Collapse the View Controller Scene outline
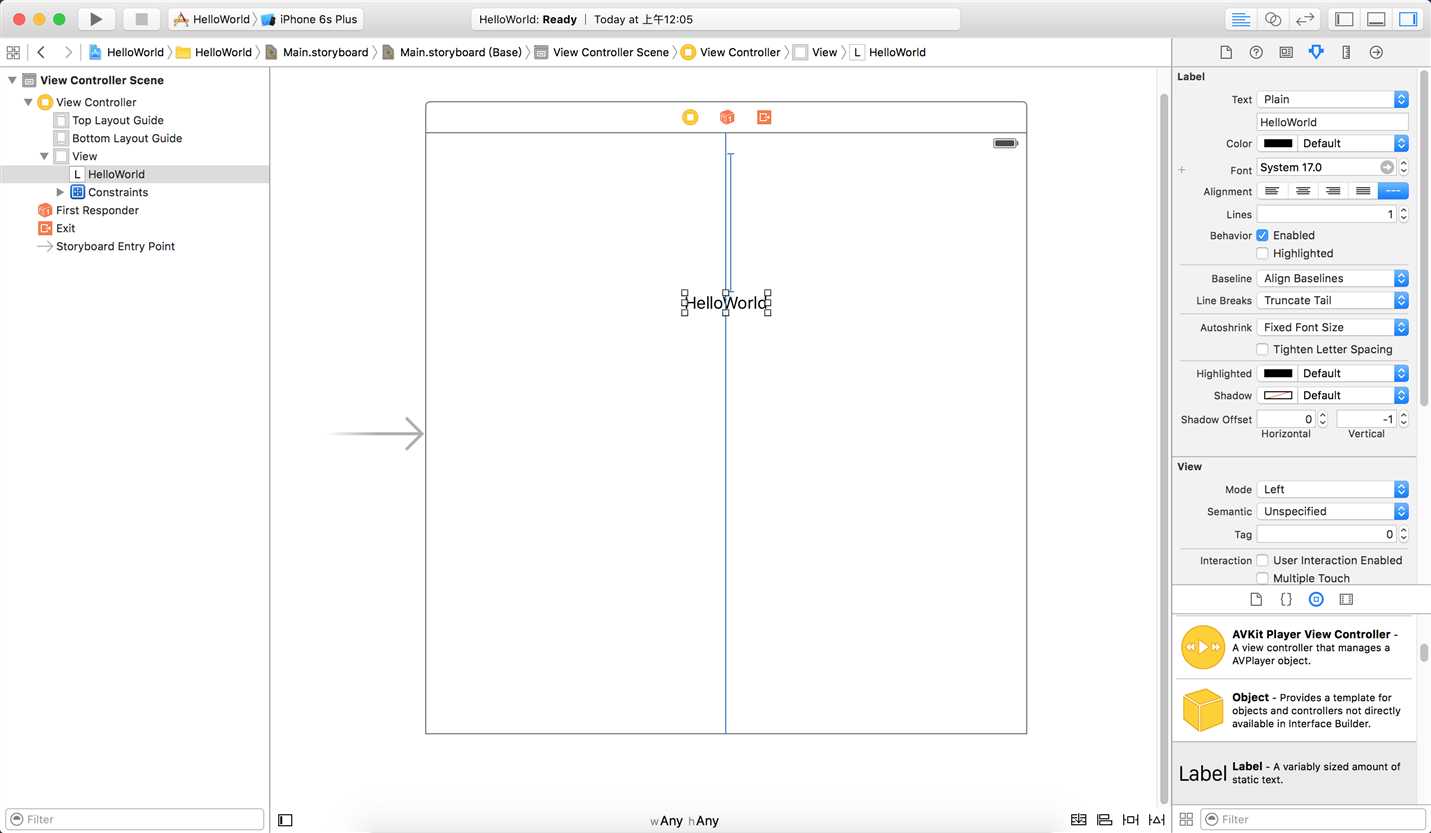The width and height of the screenshot is (1431, 833). [12, 80]
